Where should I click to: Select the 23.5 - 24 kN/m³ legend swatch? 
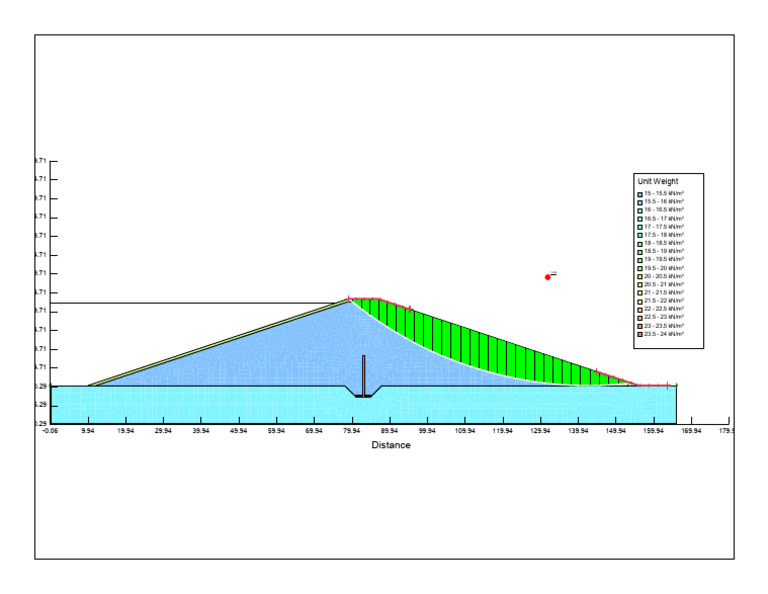(640, 334)
